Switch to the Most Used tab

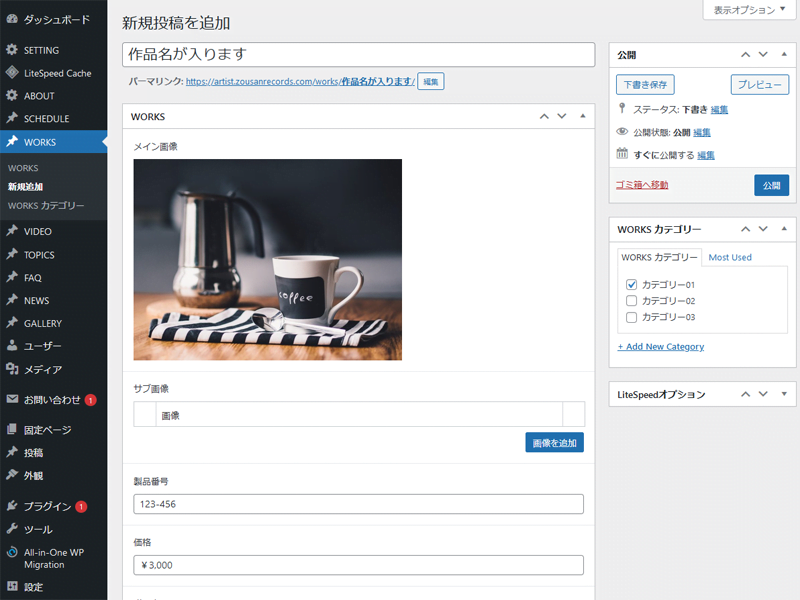pyautogui.click(x=729, y=257)
